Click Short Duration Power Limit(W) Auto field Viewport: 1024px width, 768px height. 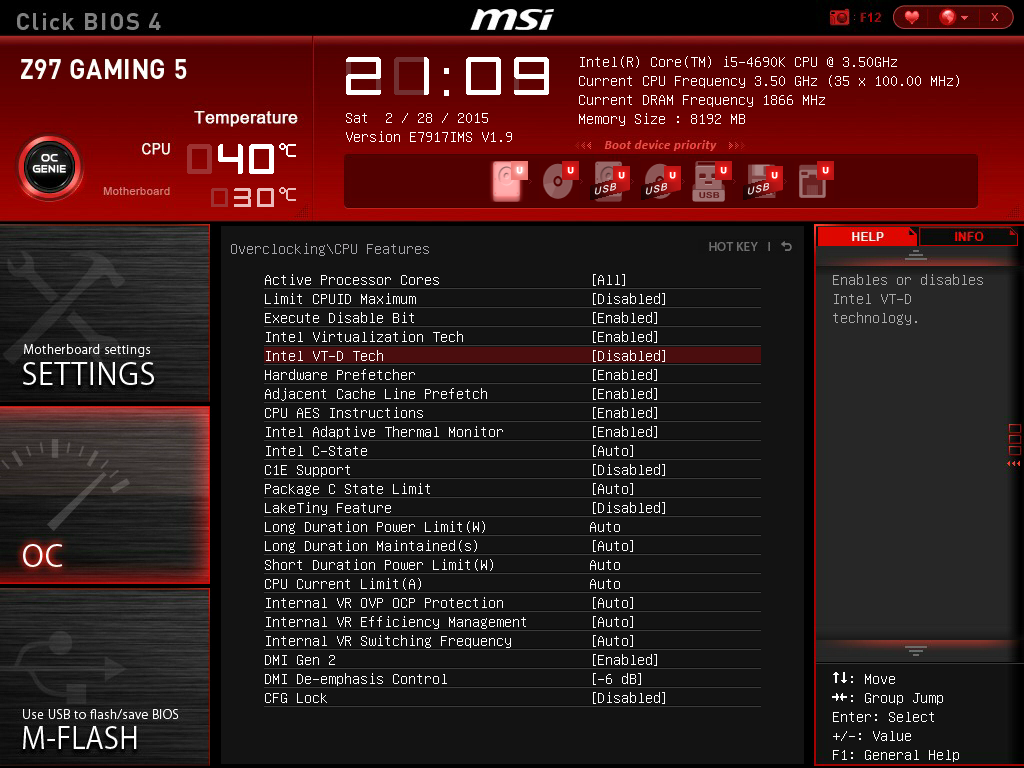tap(605, 565)
